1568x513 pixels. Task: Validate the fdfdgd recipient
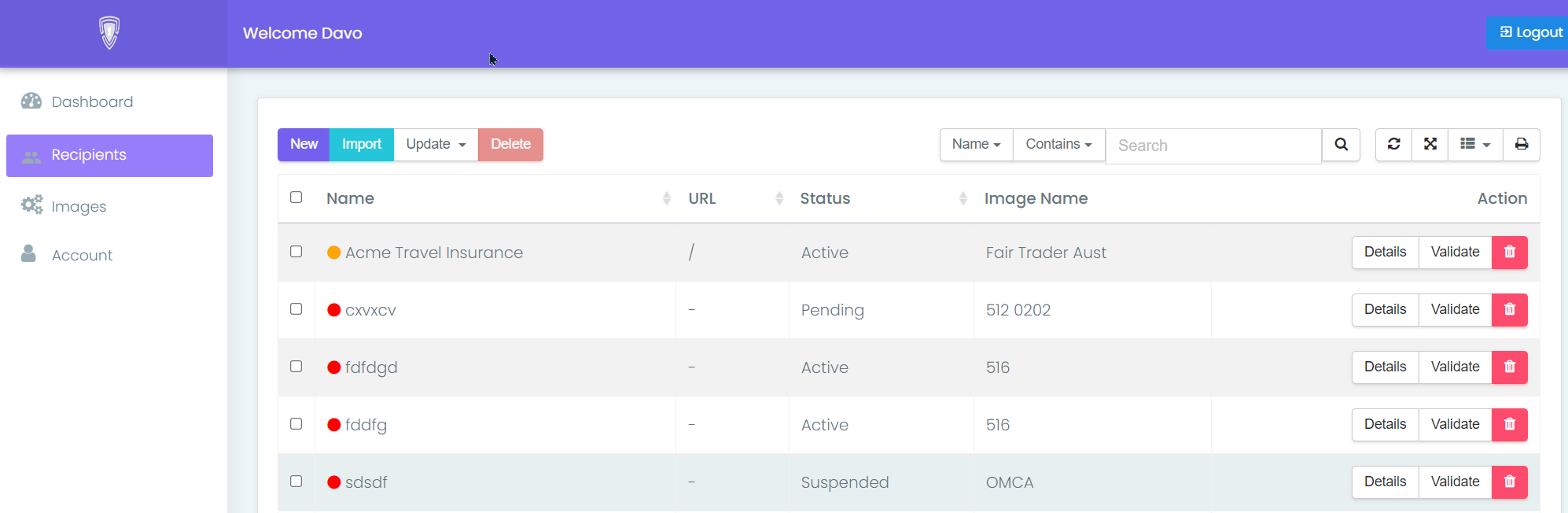[x=1456, y=367]
